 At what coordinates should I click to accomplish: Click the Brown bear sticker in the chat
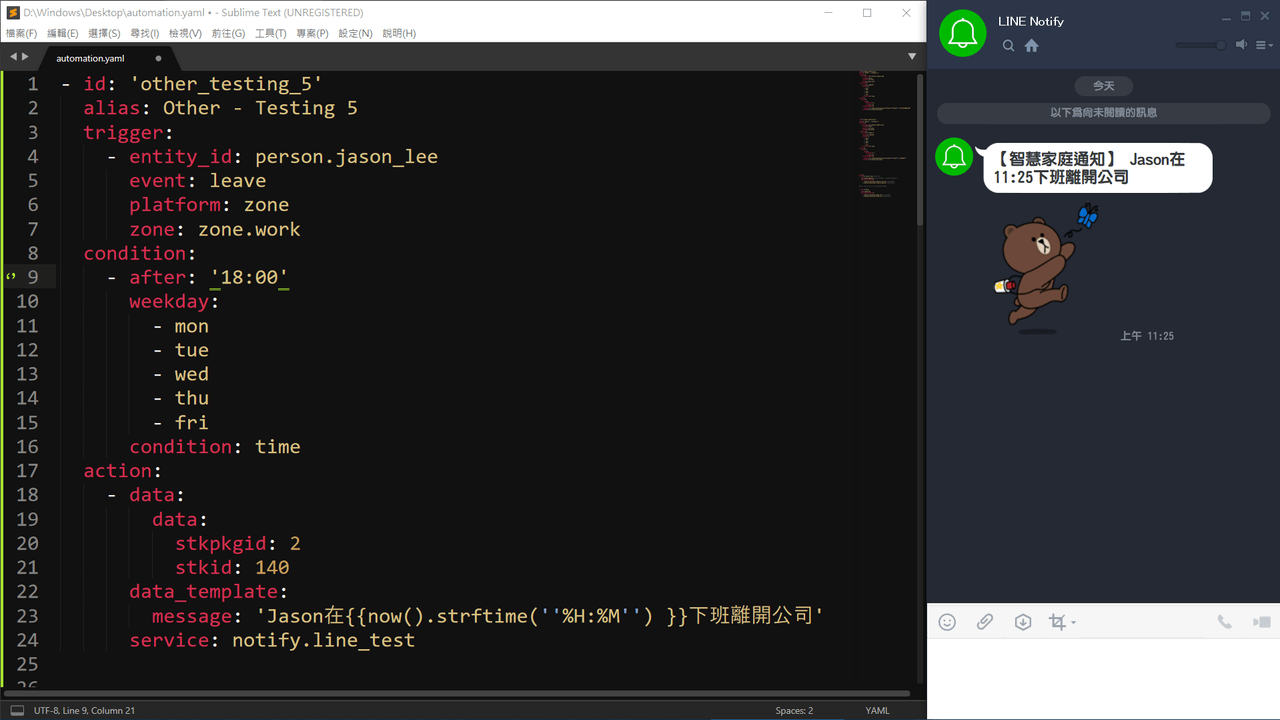1045,268
